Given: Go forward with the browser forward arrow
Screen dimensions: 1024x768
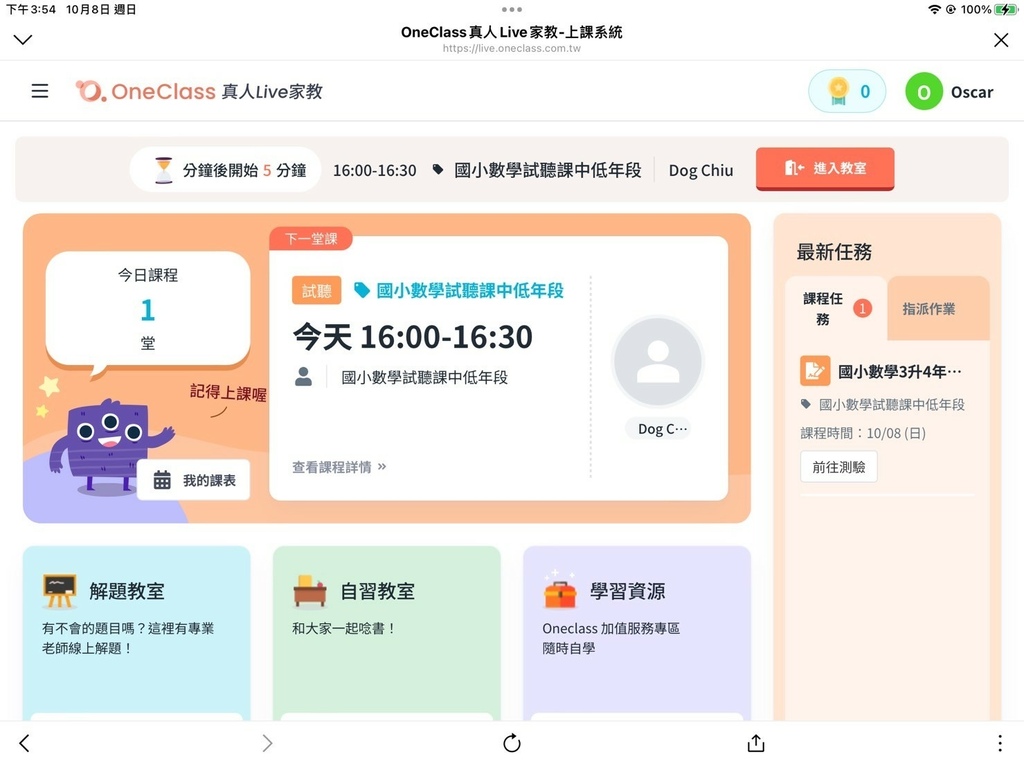Looking at the screenshot, I should 267,743.
